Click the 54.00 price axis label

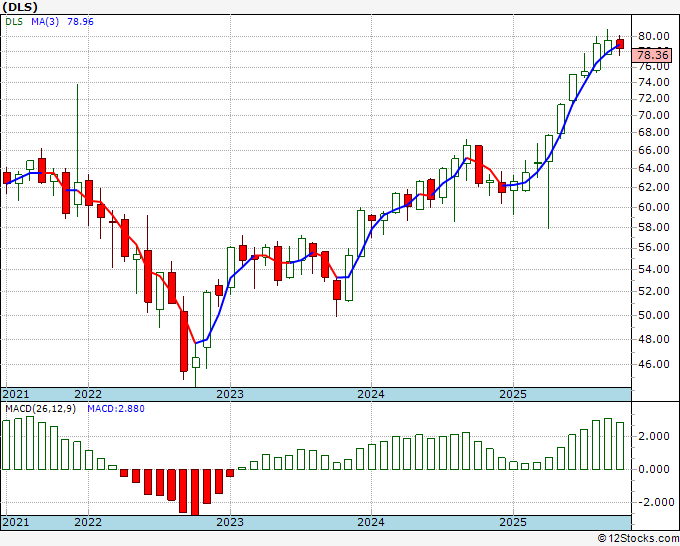(x=654, y=269)
